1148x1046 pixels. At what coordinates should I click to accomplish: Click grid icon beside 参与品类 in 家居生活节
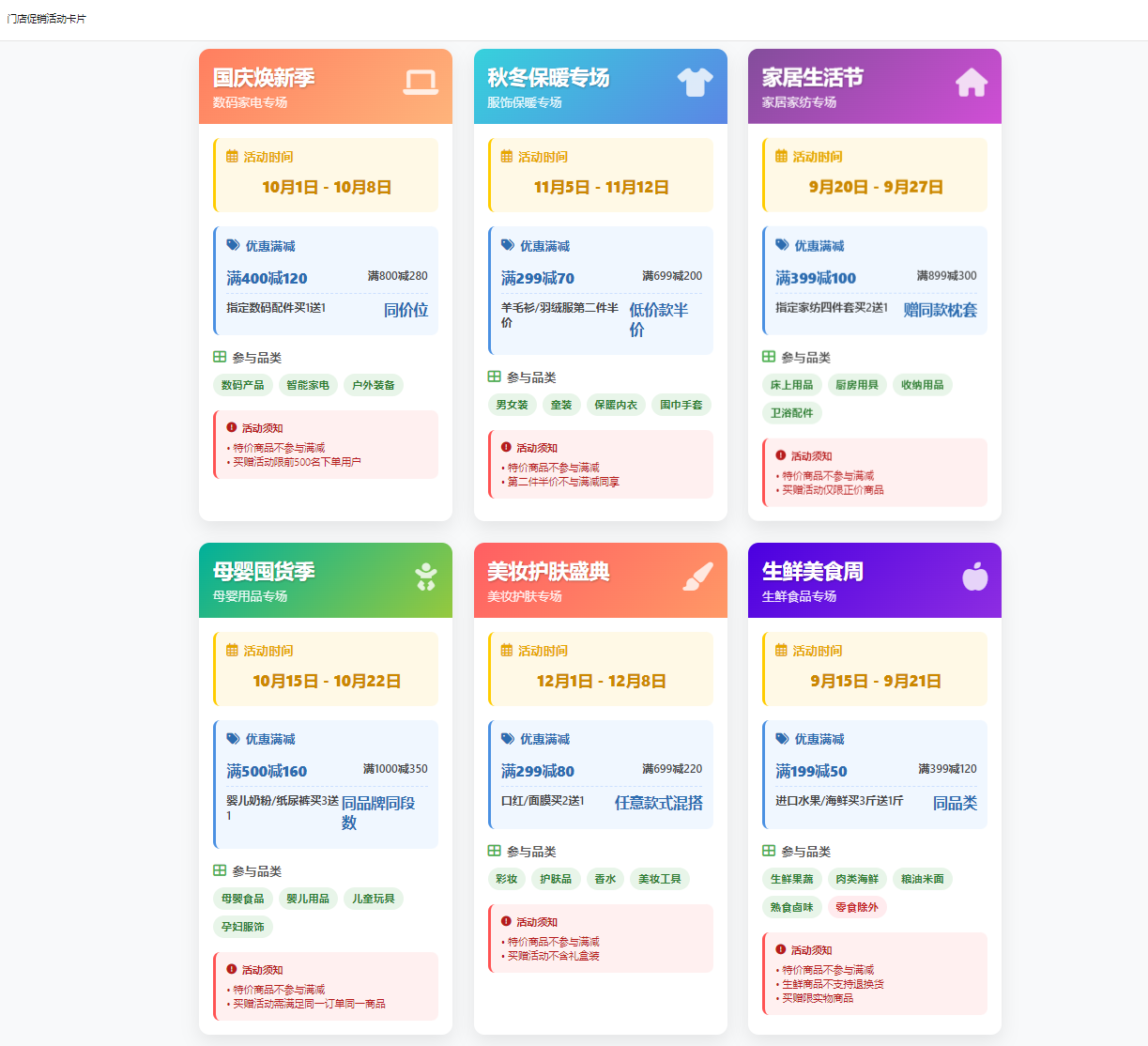coord(769,357)
